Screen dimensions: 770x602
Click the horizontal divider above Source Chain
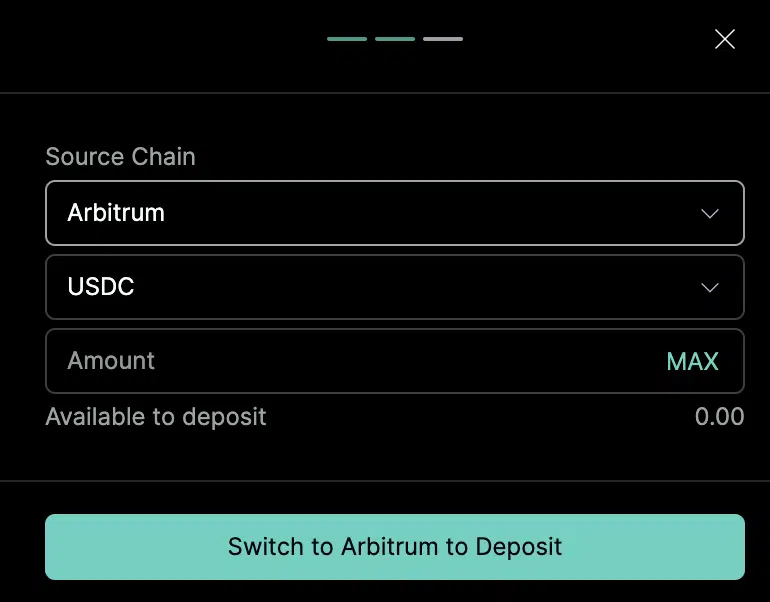pos(385,93)
